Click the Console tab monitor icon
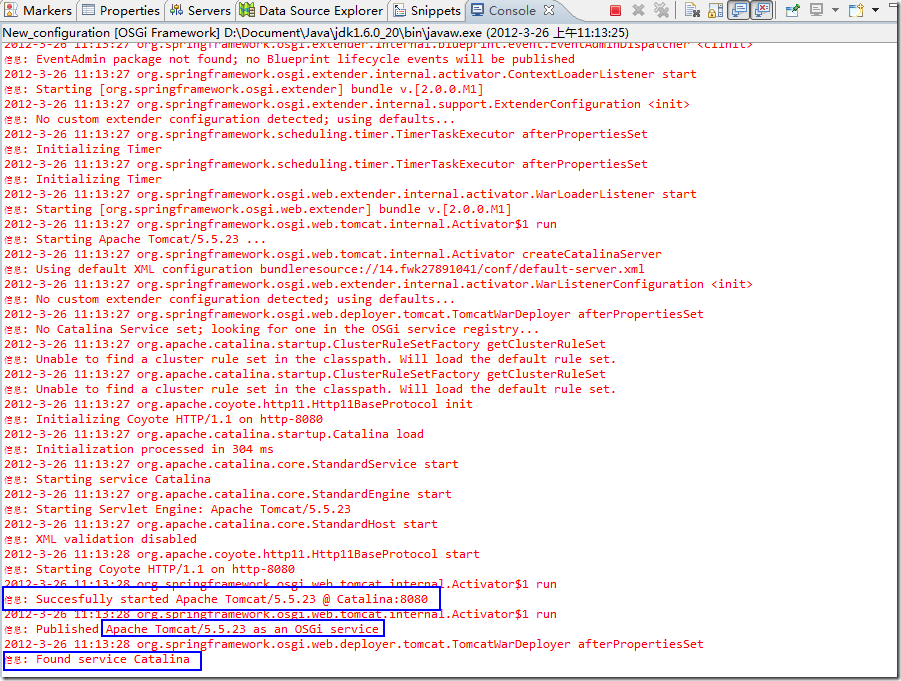Screen dimensions: 901x681 [478, 10]
